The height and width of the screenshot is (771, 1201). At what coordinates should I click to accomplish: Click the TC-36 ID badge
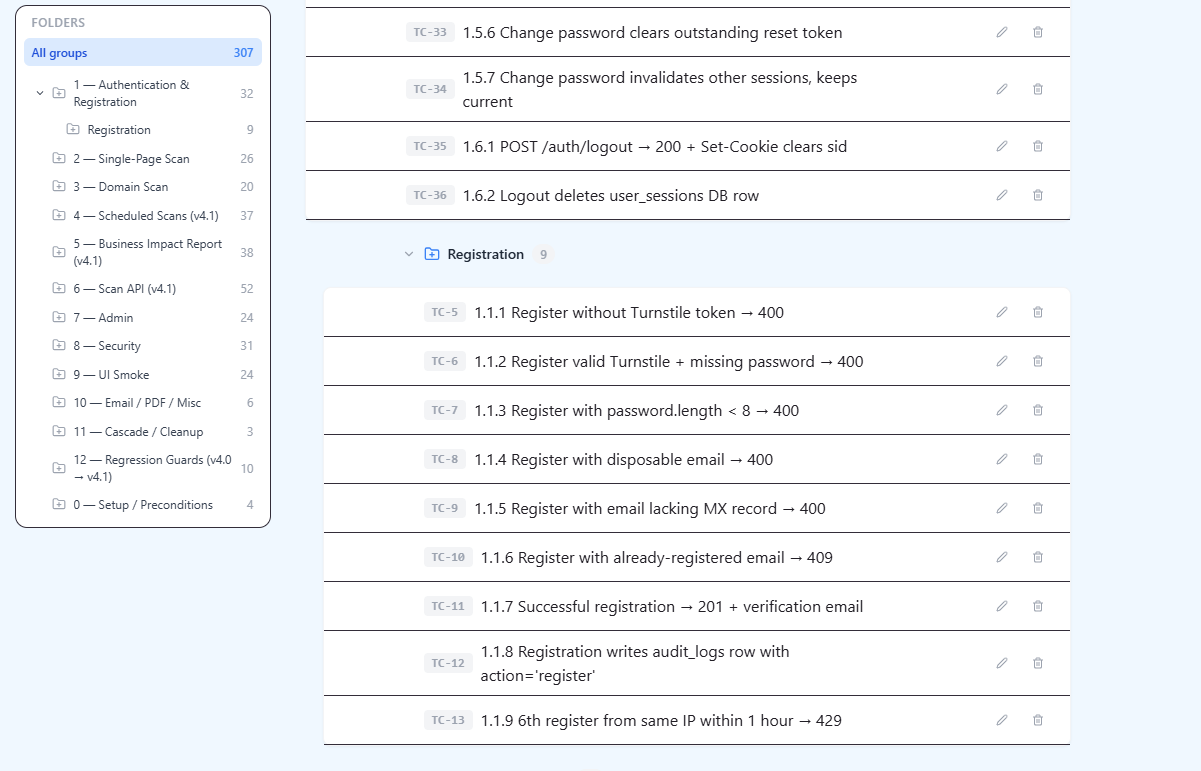click(431, 195)
